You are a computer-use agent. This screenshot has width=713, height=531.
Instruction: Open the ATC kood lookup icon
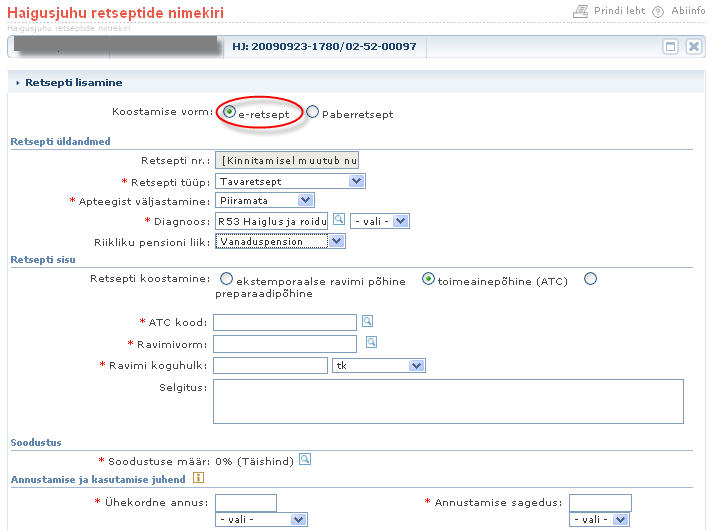(368, 321)
